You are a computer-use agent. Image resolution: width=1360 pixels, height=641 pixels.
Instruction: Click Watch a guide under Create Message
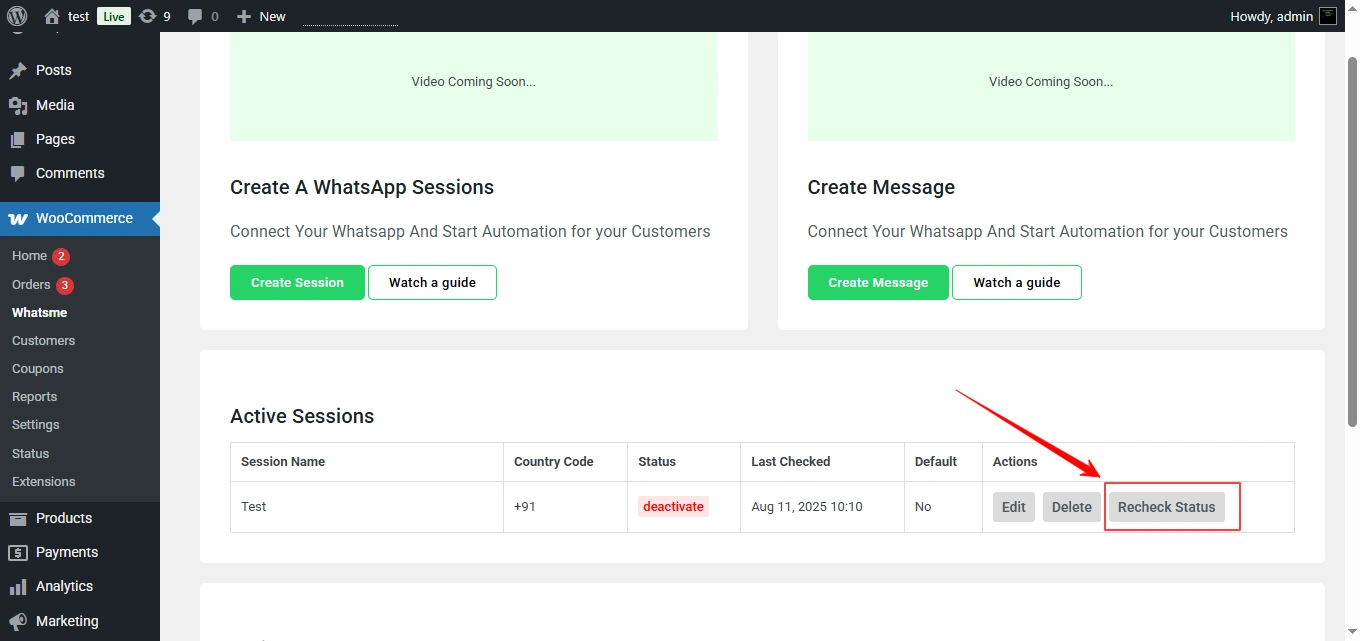click(1016, 282)
